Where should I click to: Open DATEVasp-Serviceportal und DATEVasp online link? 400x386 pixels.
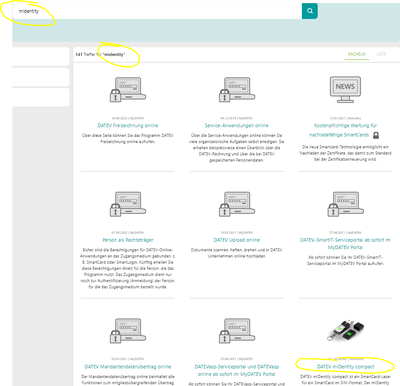[x=237, y=370]
